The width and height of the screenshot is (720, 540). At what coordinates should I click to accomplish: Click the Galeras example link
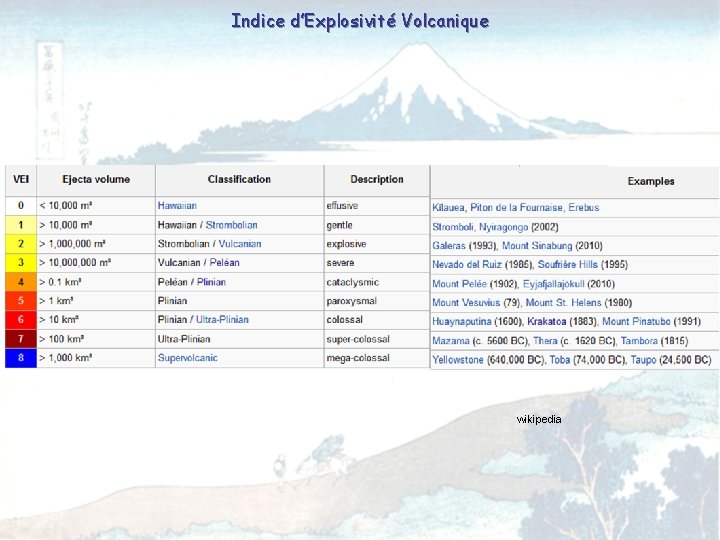point(449,246)
